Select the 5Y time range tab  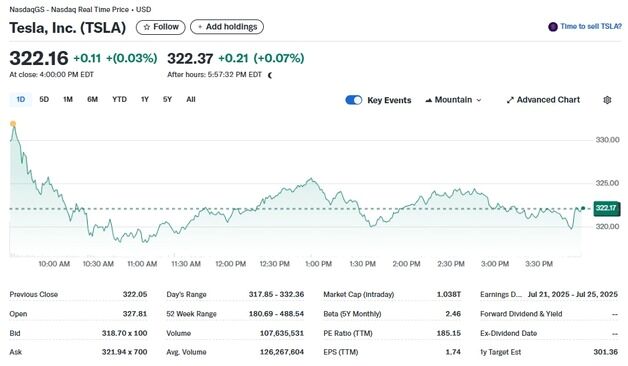click(x=167, y=100)
